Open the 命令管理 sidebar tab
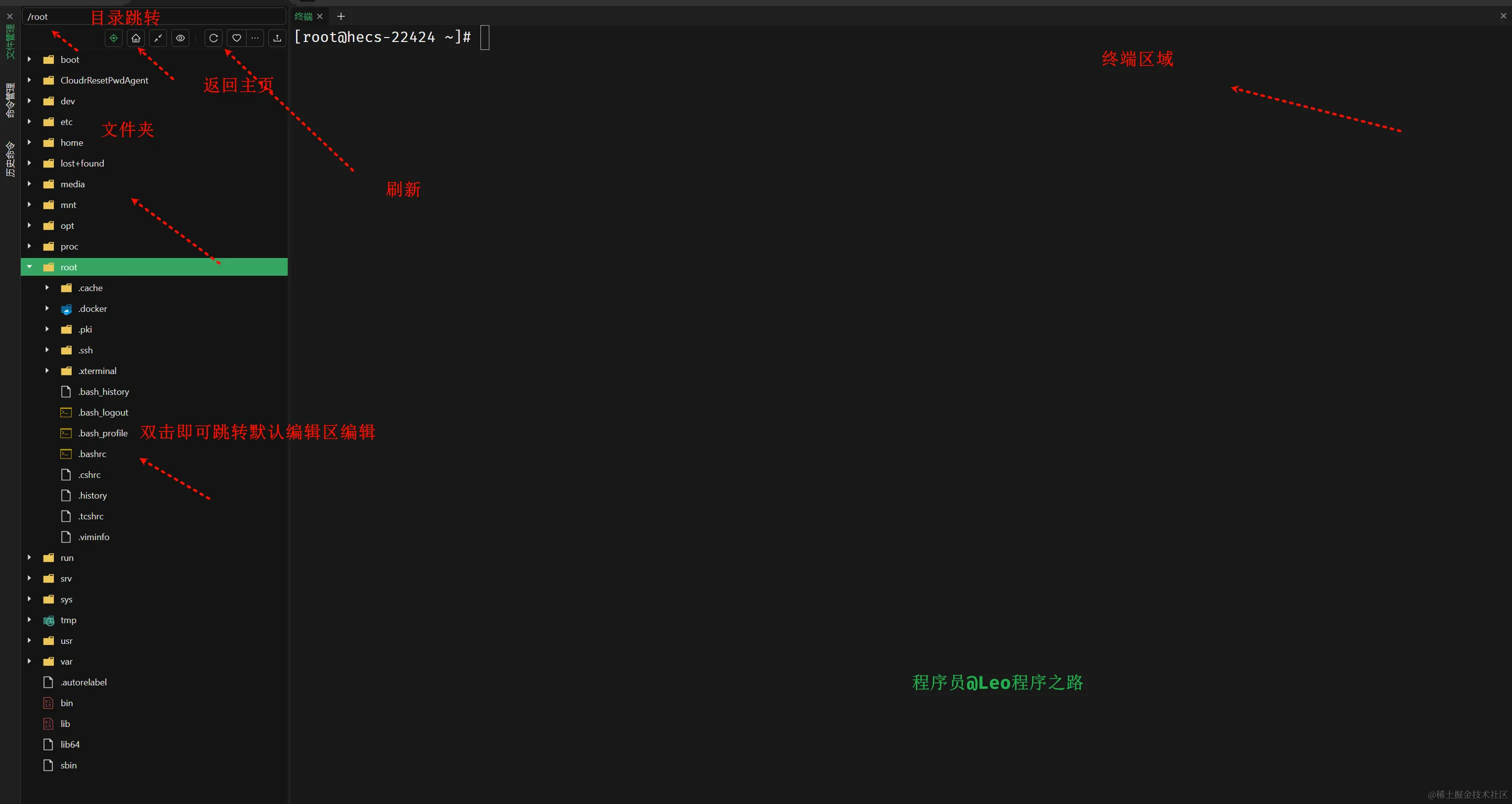Image resolution: width=1512 pixels, height=804 pixels. (x=10, y=100)
